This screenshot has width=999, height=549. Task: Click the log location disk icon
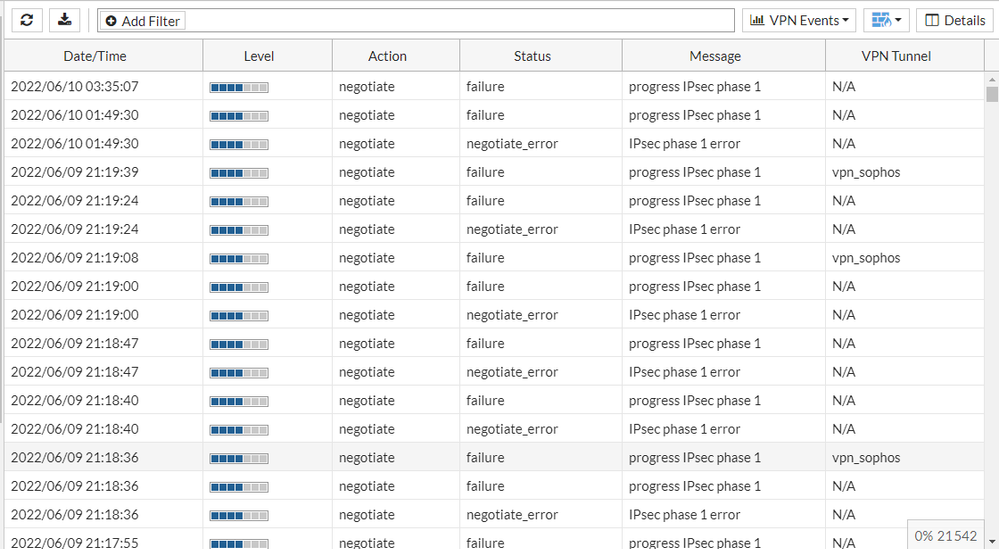[880, 21]
